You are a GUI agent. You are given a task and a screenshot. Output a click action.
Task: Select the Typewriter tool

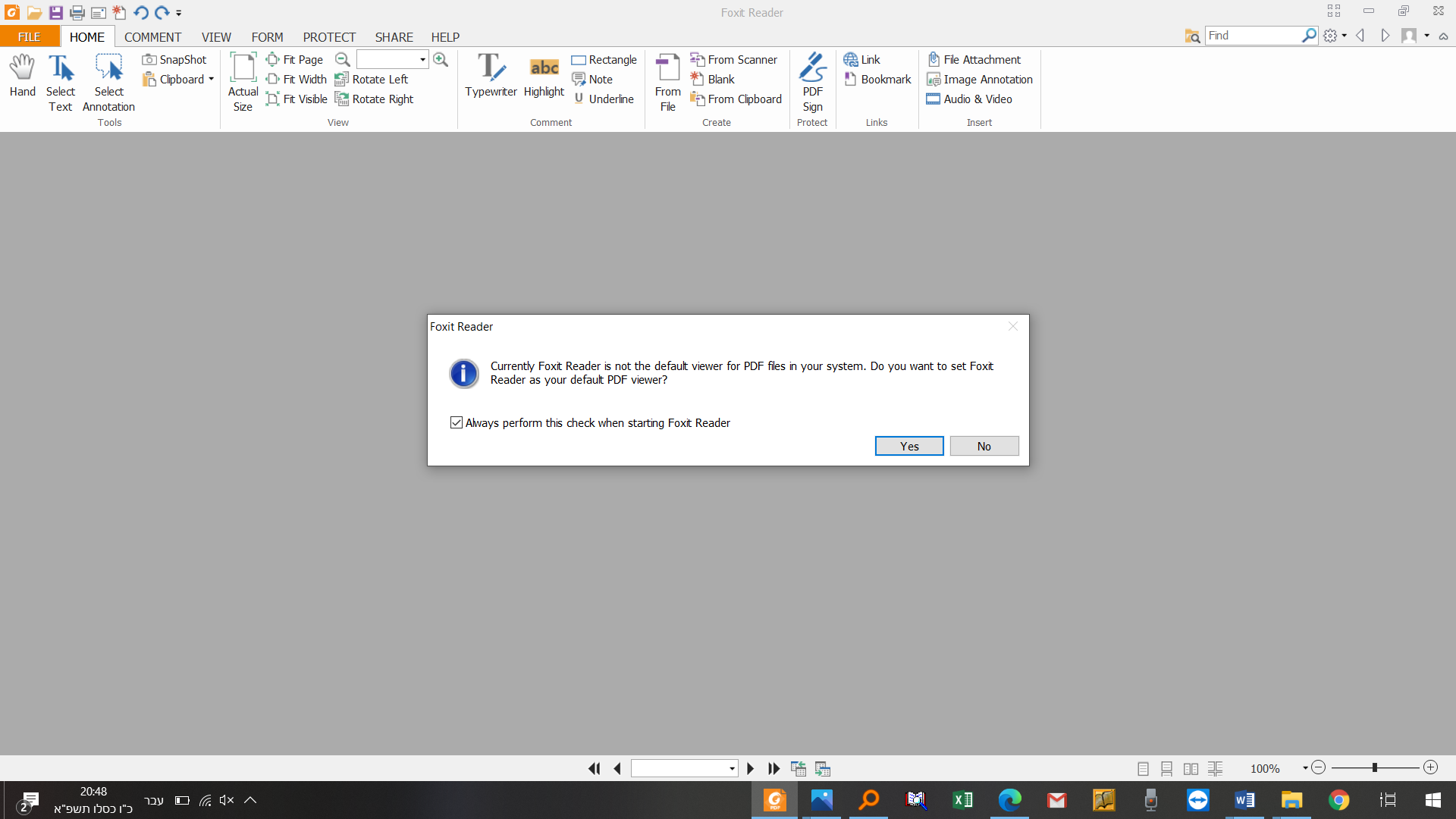pyautogui.click(x=491, y=76)
